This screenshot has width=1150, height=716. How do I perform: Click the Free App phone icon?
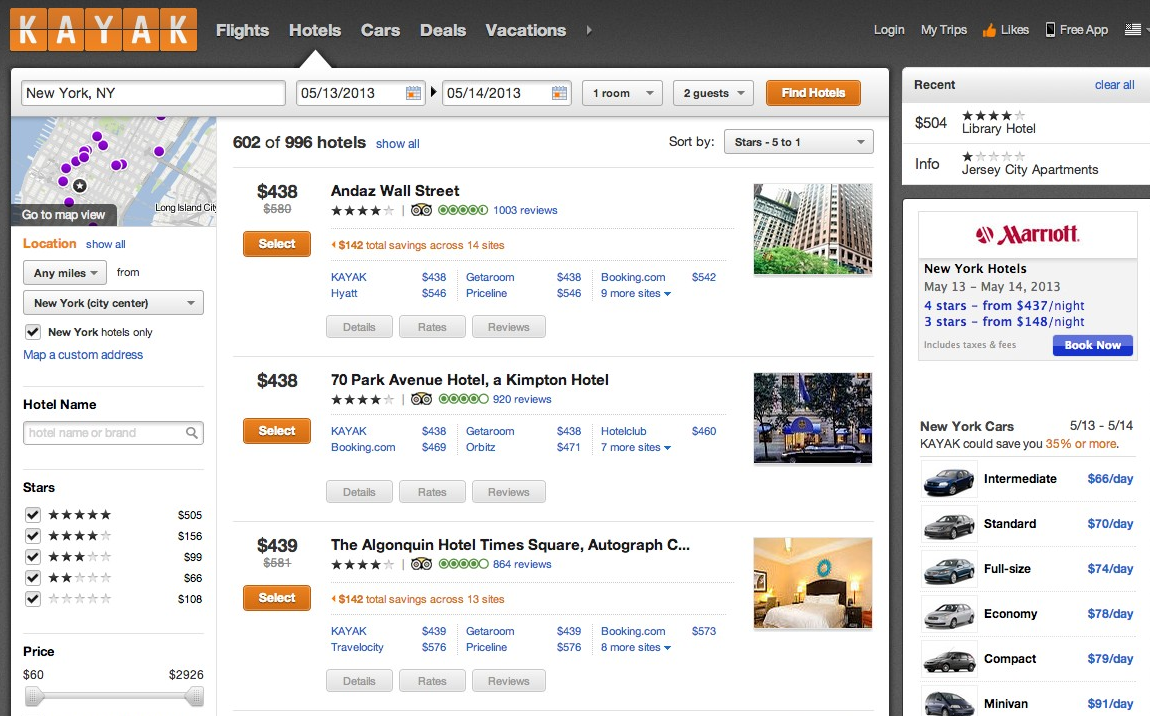(1050, 30)
